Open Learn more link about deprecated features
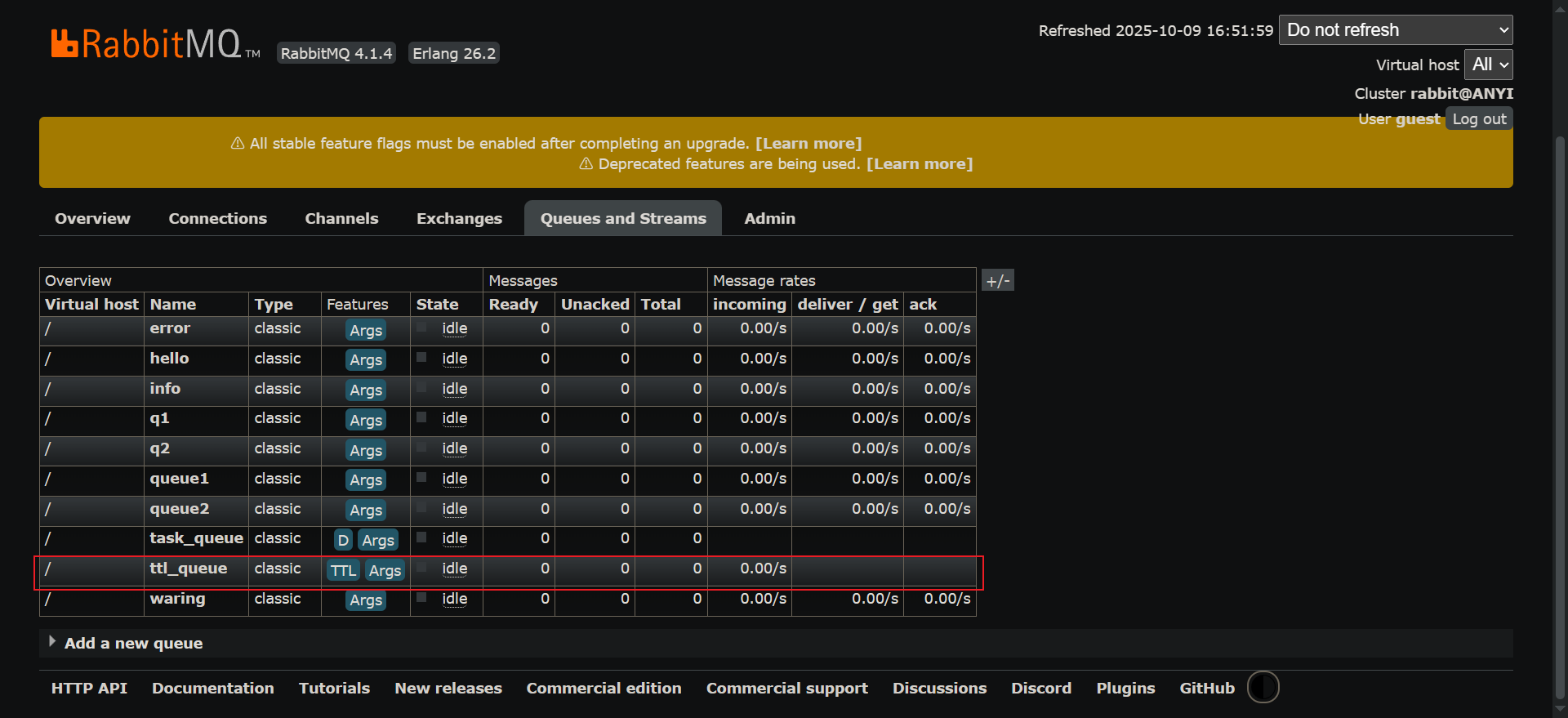This screenshot has width=1568, height=718. click(919, 164)
